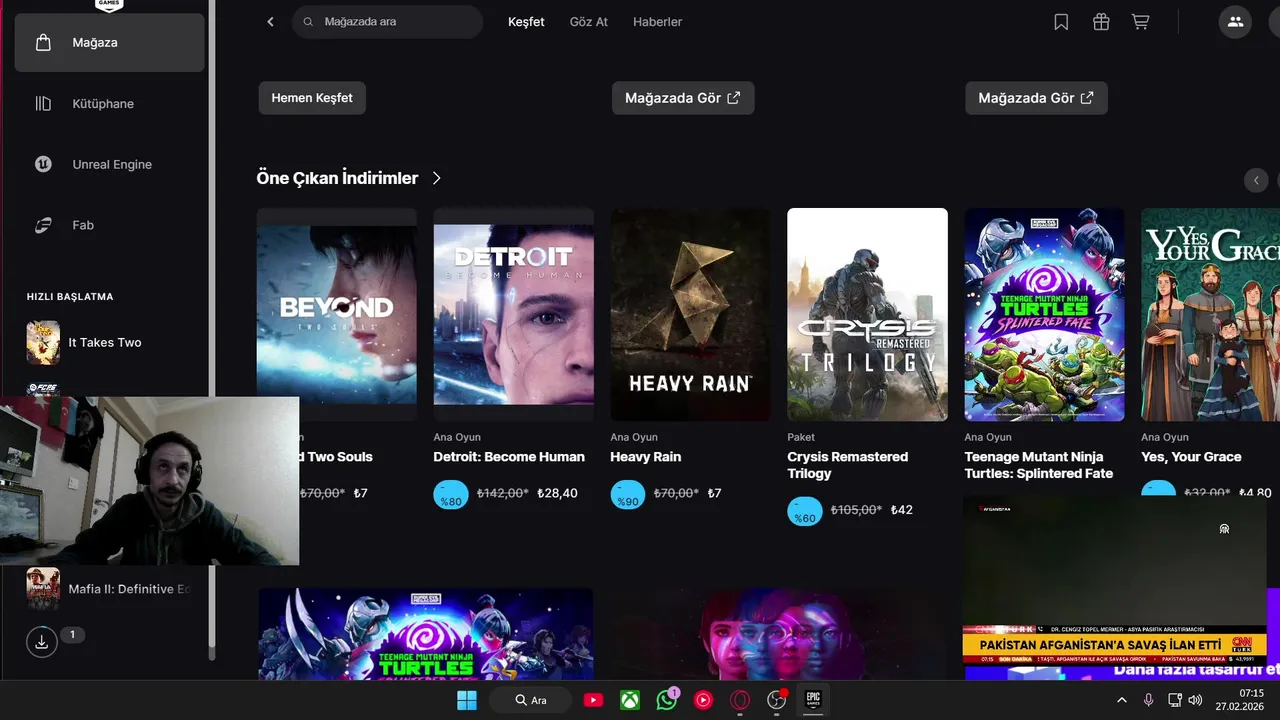Viewport: 1280px width, 720px height.
Task: Open the taskbar Ara search box
Action: (x=530, y=700)
